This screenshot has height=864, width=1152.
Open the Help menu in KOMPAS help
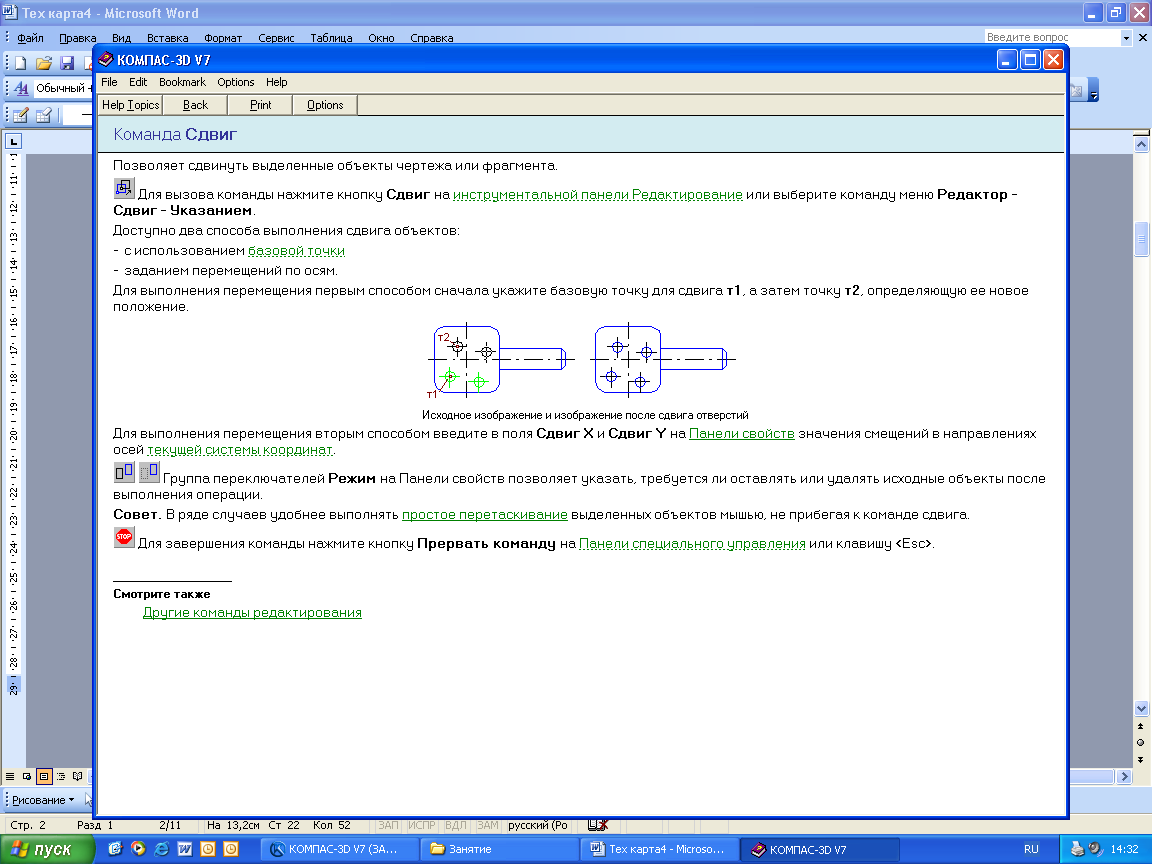[x=276, y=82]
